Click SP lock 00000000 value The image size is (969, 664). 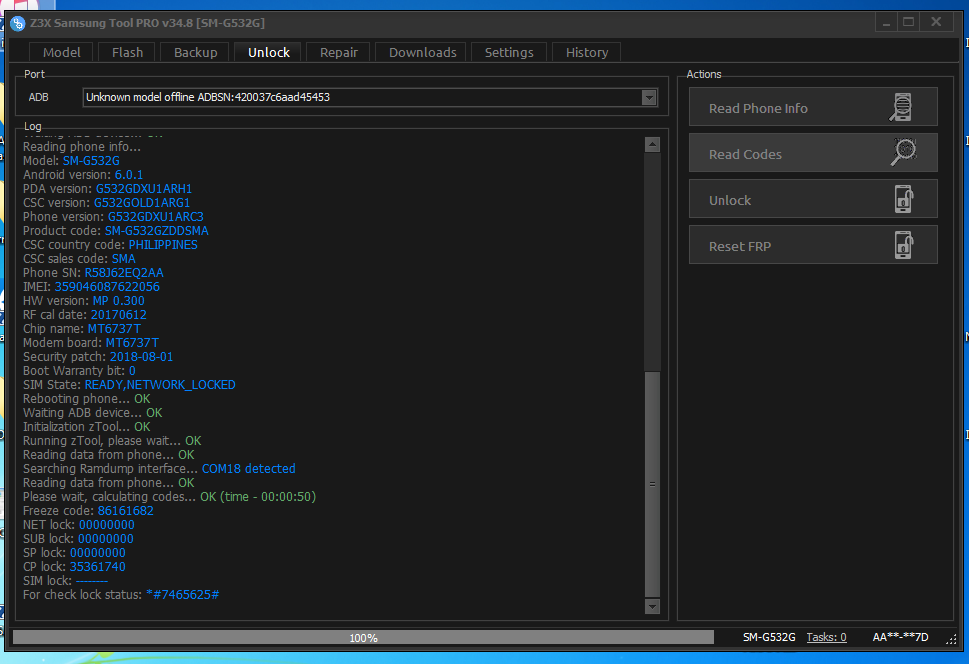pos(98,553)
